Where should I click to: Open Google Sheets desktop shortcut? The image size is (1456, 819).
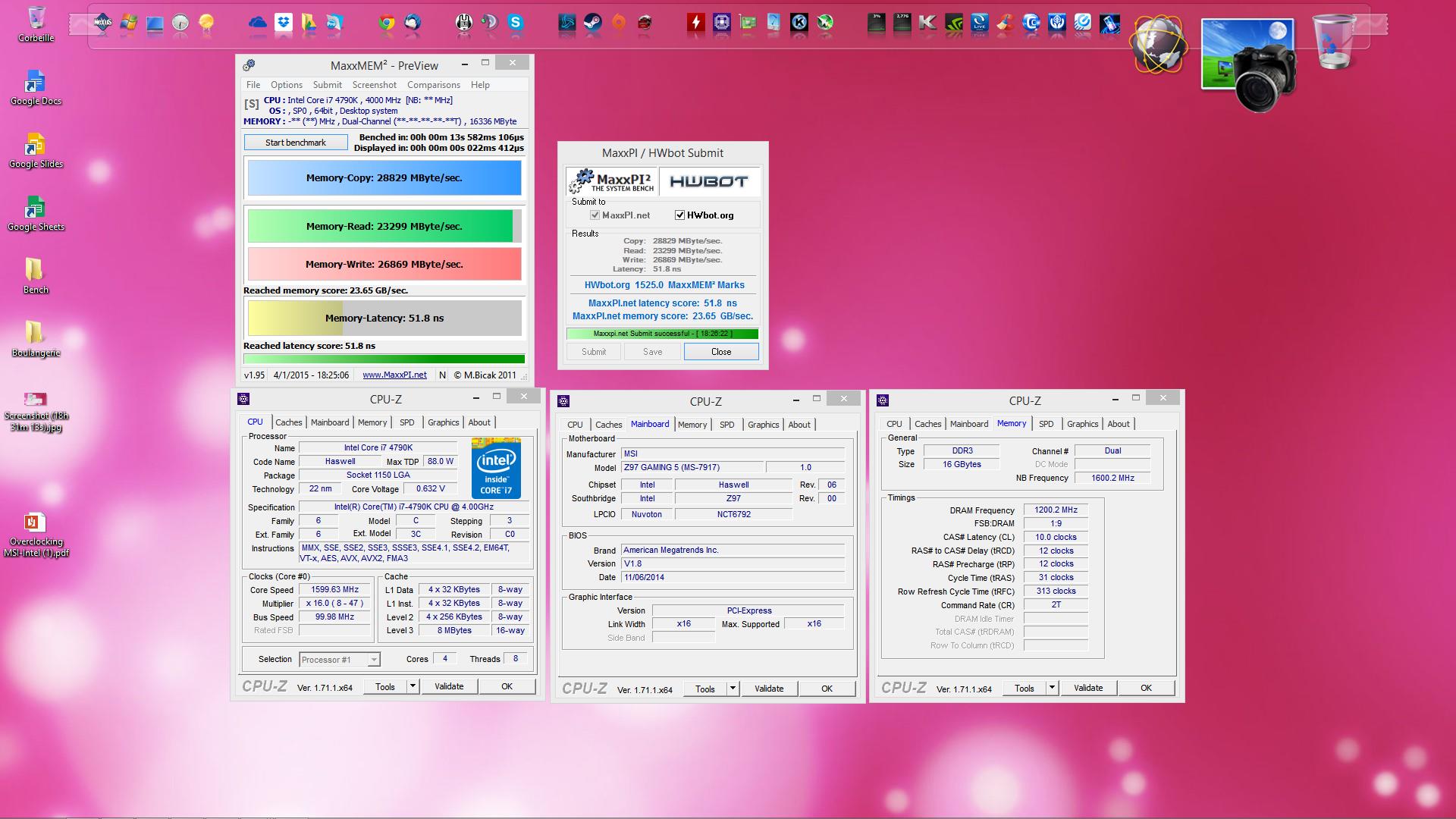(36, 213)
